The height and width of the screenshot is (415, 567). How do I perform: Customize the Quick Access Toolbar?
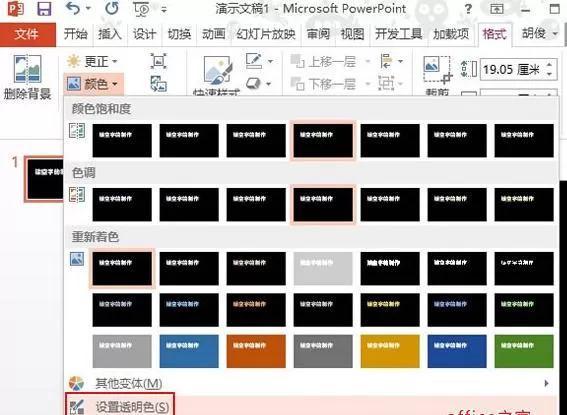point(164,10)
